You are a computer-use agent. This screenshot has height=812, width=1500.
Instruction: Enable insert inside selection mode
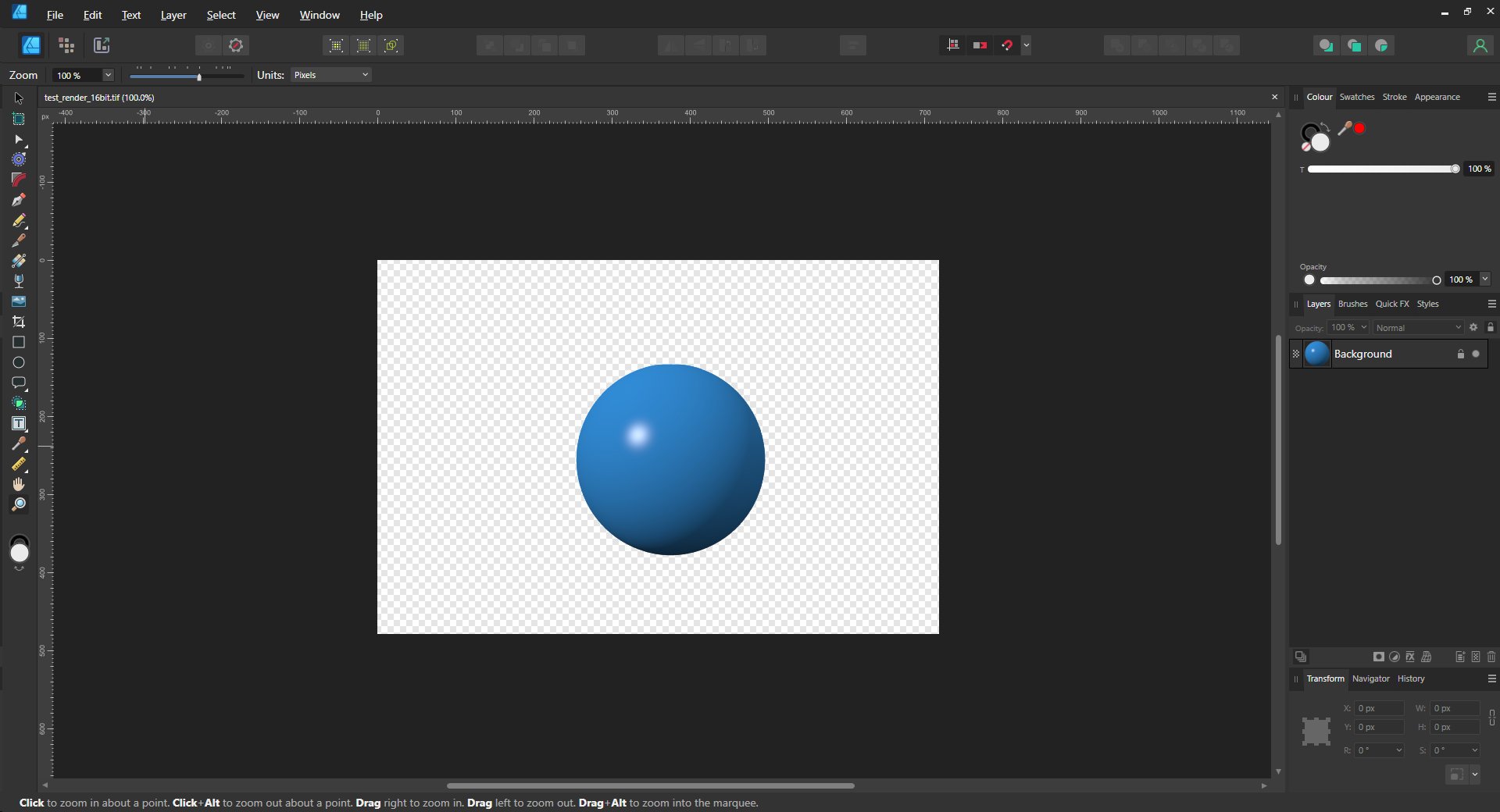[x=1382, y=45]
